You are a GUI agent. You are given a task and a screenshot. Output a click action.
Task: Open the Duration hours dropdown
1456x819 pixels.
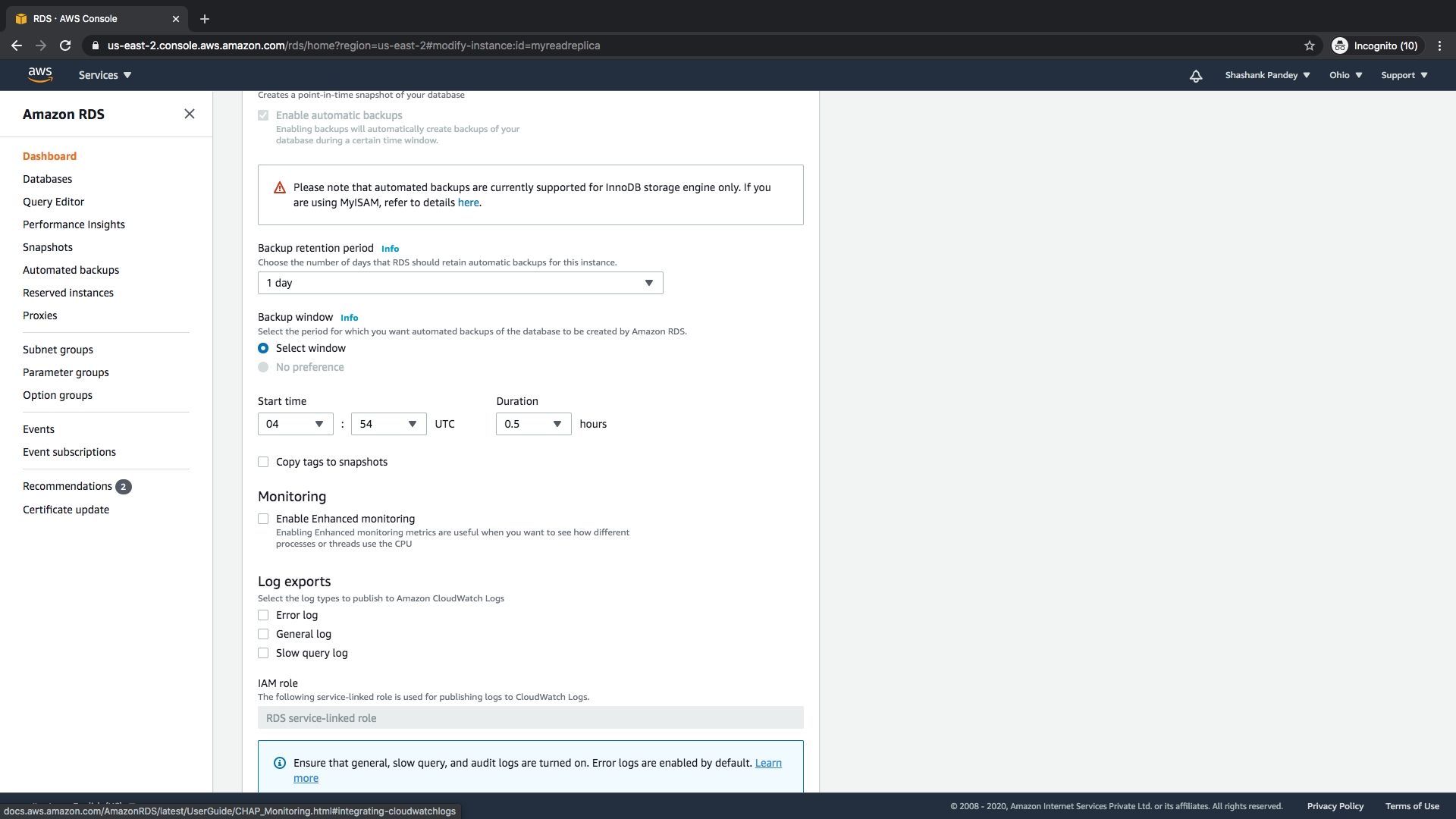pos(533,424)
